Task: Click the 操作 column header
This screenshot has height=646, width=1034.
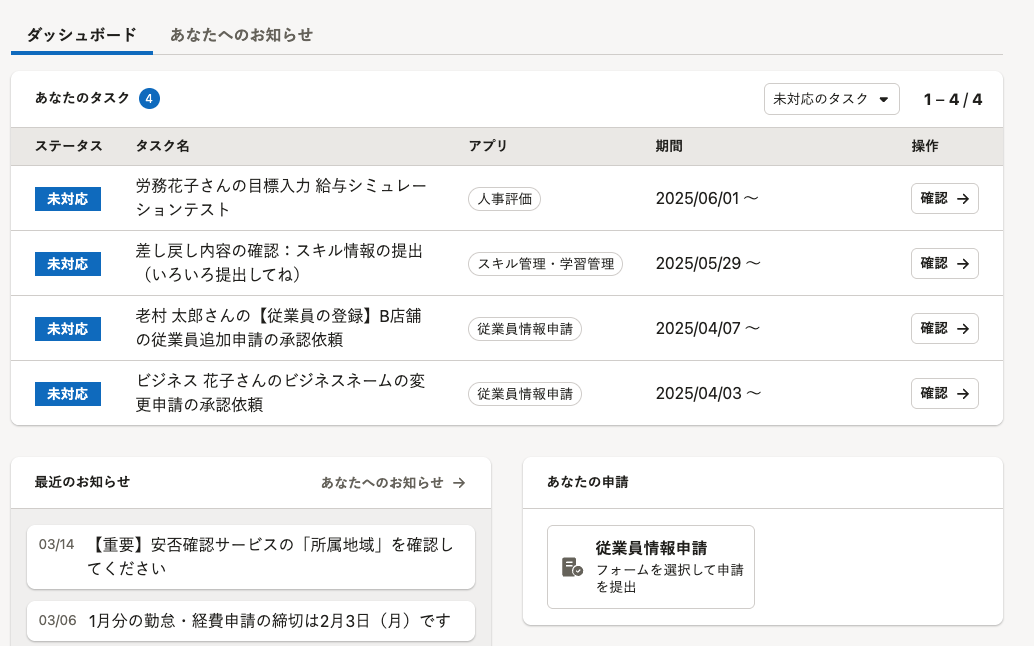Action: (x=925, y=146)
